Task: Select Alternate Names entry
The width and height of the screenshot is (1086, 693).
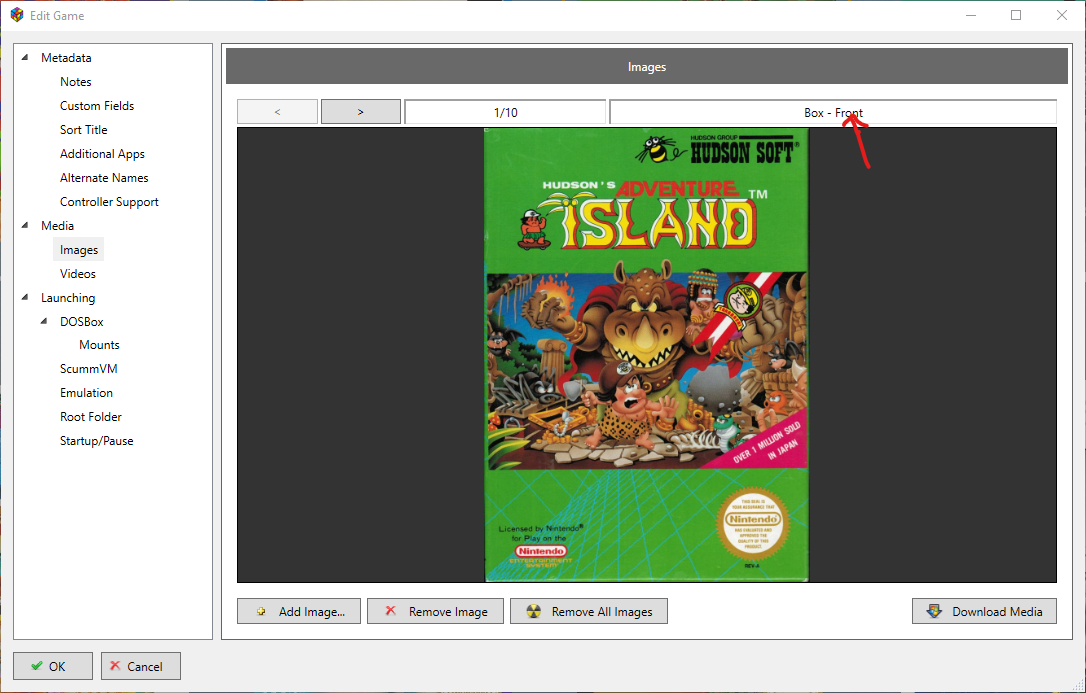Action: coord(104,178)
